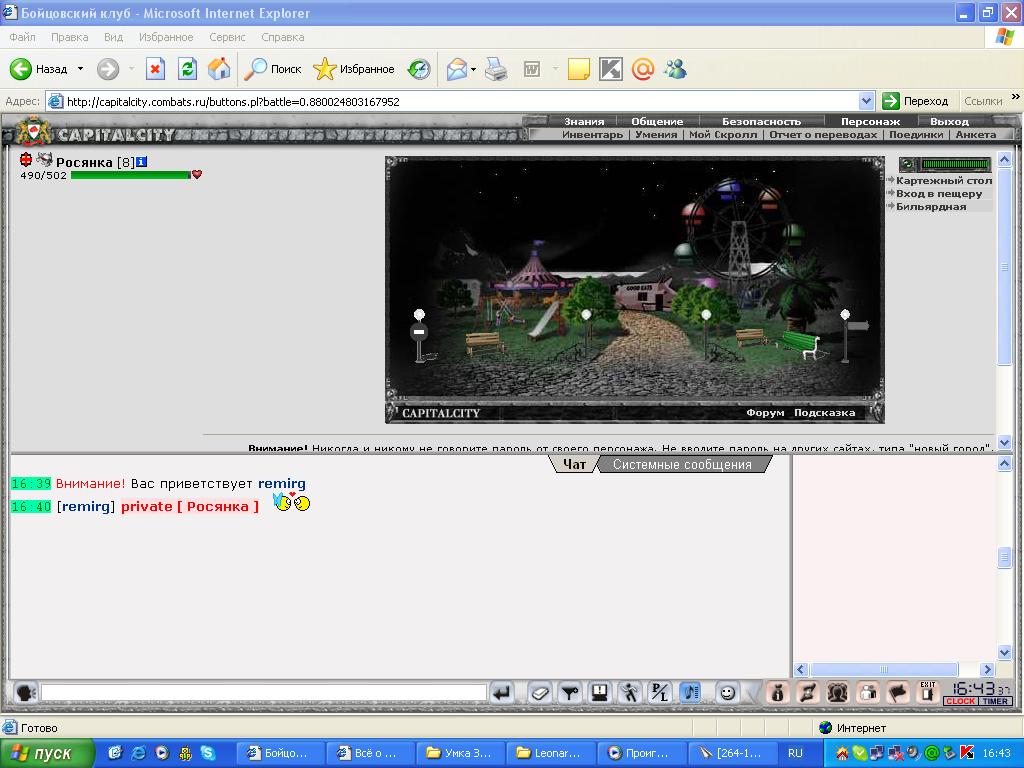Click the yellow note icon in toolbar
1024x768 pixels.
point(579,69)
